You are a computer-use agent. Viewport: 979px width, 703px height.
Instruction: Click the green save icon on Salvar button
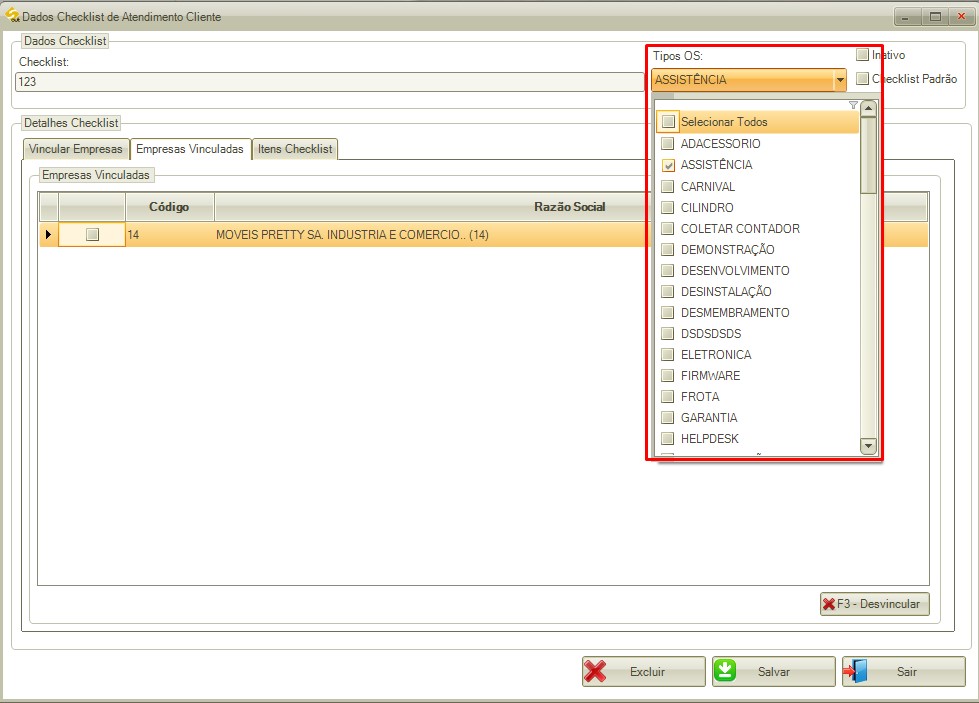(723, 671)
